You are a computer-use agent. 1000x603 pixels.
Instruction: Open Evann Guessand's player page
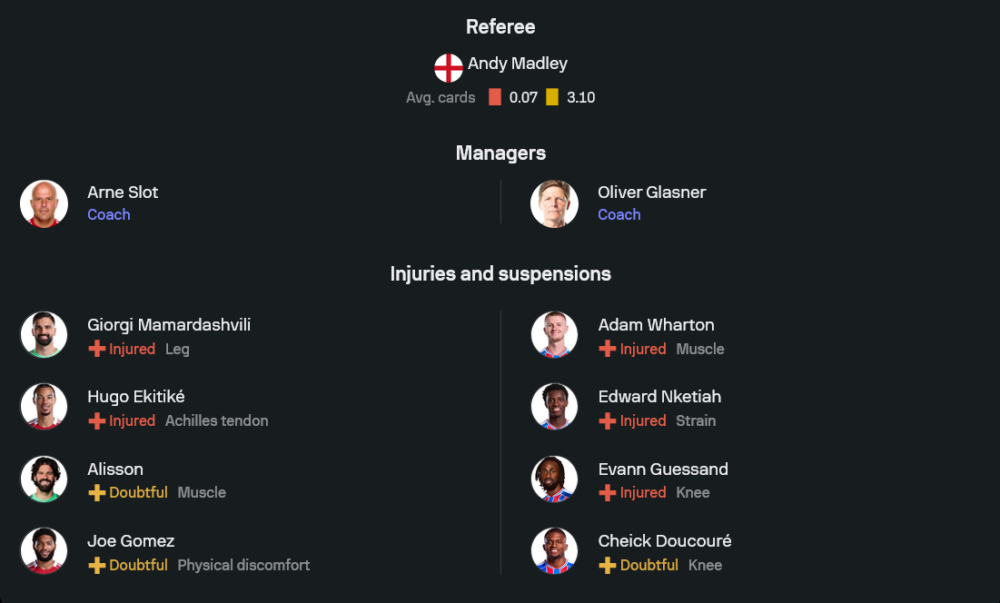[x=663, y=469]
